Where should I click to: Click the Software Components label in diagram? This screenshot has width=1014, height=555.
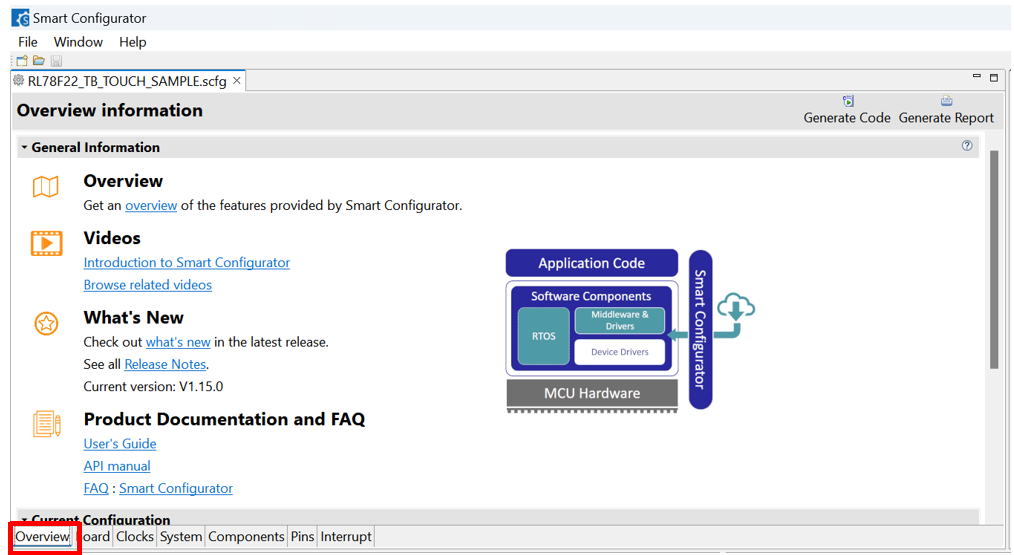coord(591,296)
